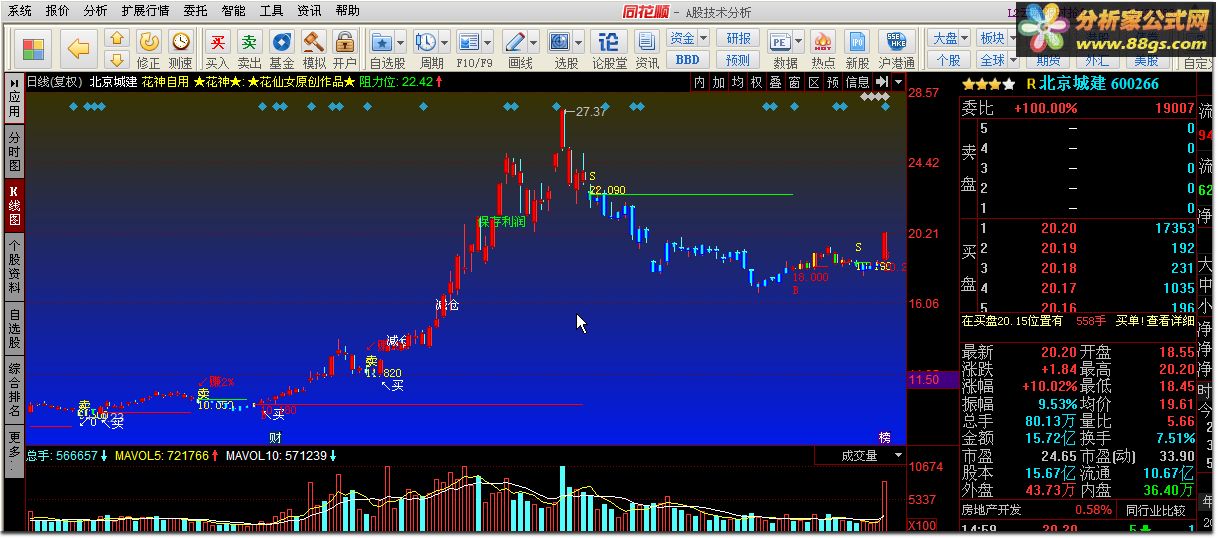Click the four-color home grid icon
This screenshot has width=1218, height=538.
point(34,48)
